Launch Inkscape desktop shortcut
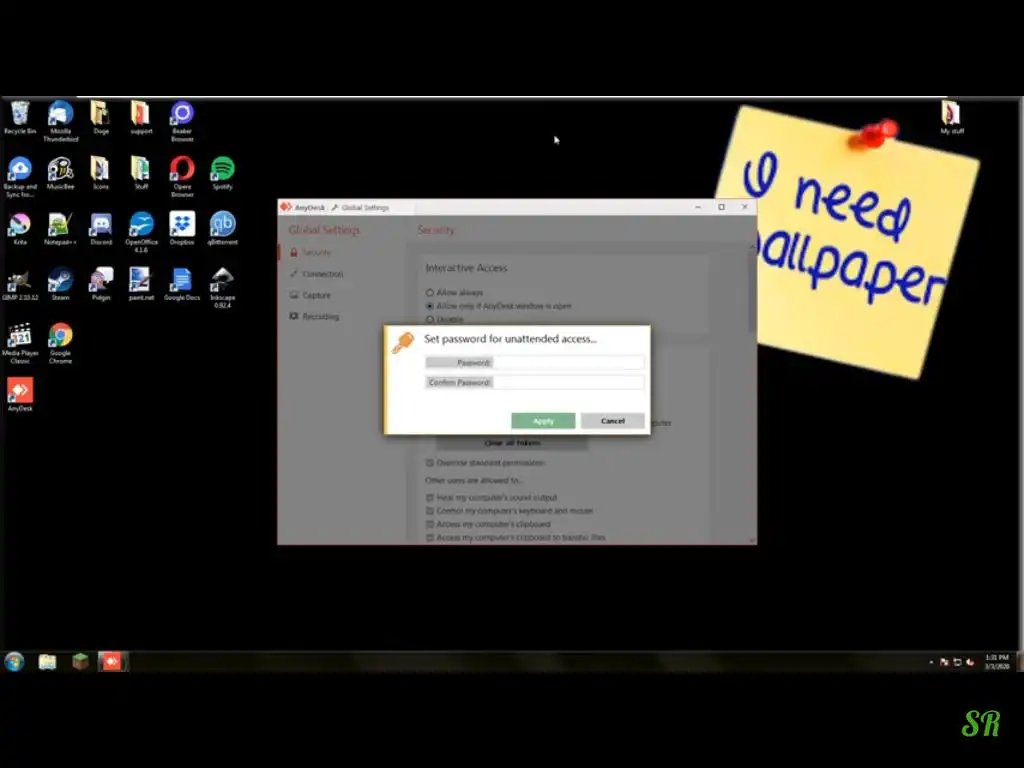The height and width of the screenshot is (768, 1024). [x=223, y=287]
